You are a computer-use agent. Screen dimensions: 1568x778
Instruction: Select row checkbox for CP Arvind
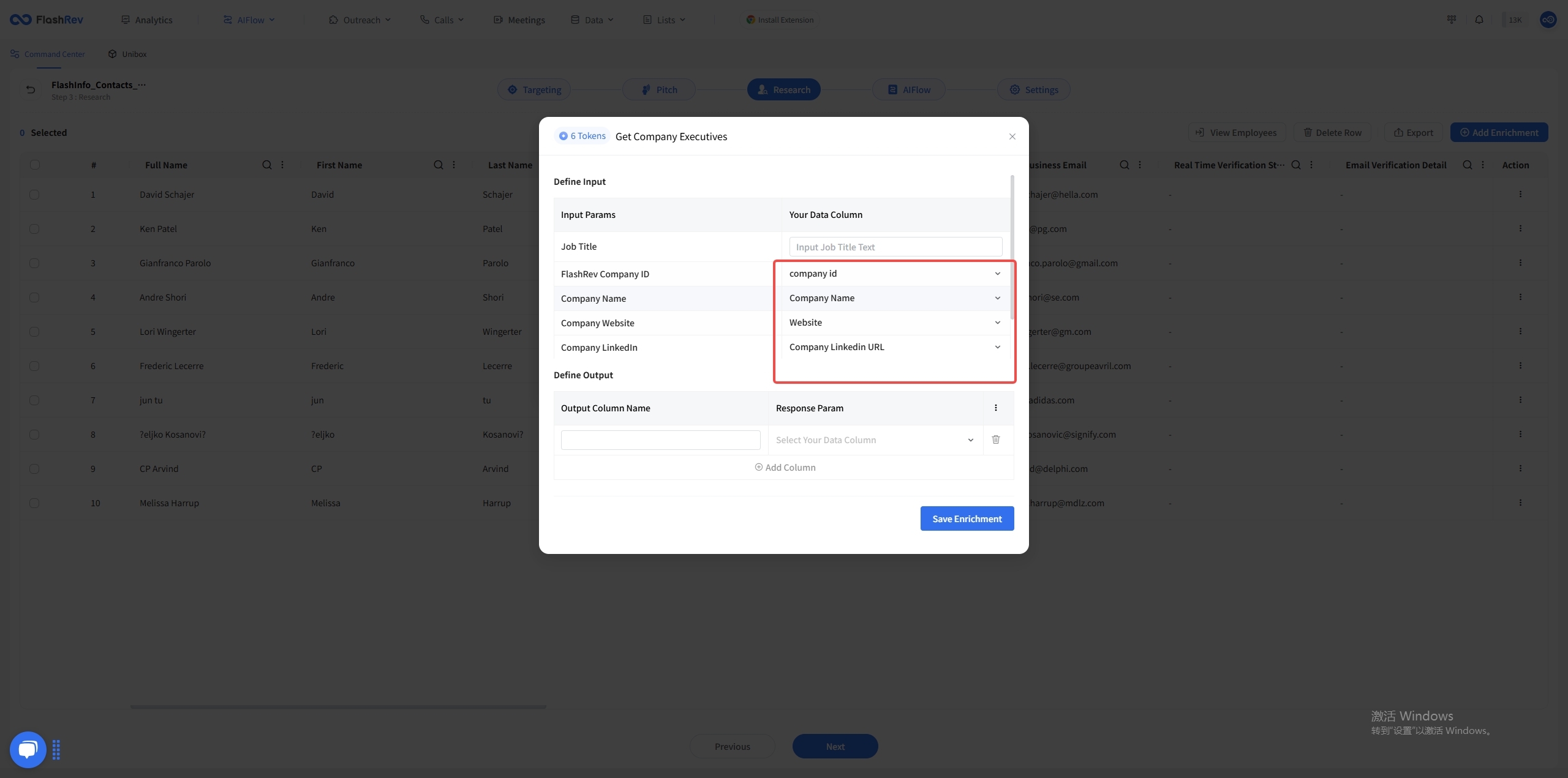[x=34, y=469]
